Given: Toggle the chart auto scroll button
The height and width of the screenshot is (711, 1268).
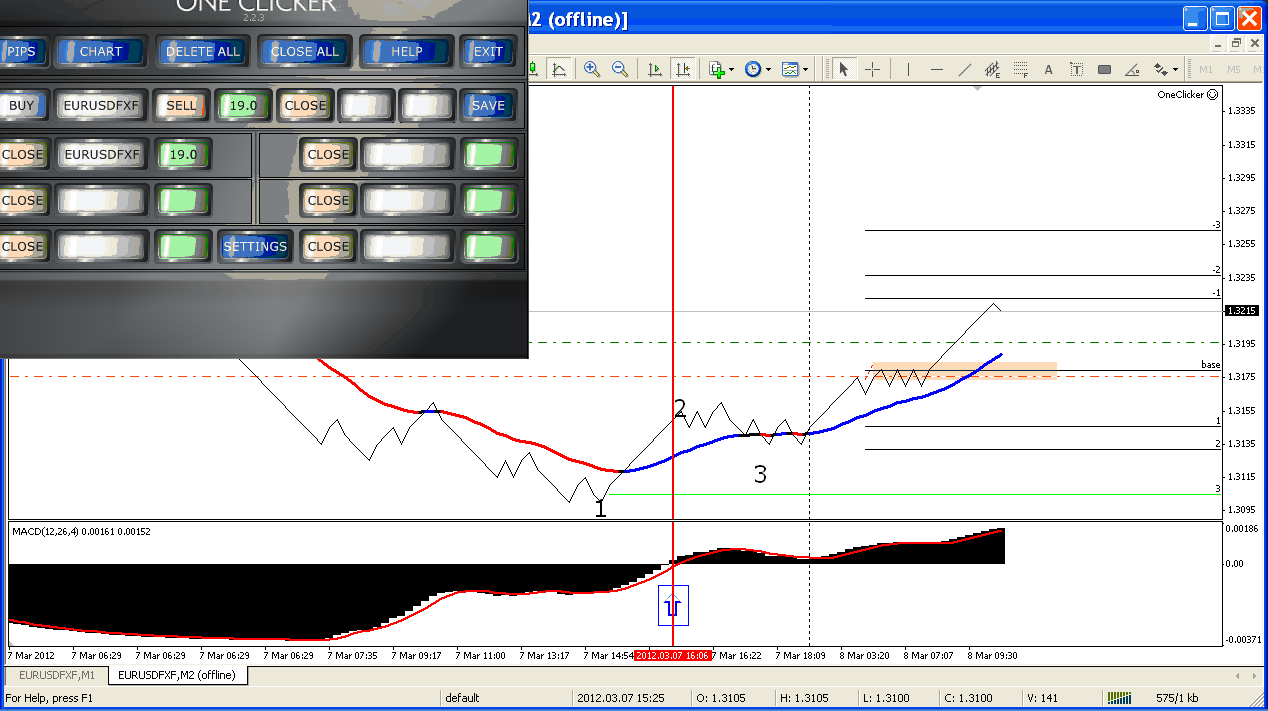Looking at the screenshot, I should pyautogui.click(x=655, y=69).
